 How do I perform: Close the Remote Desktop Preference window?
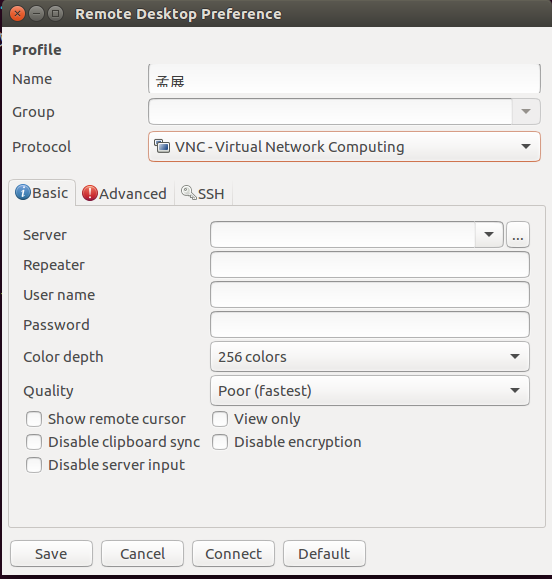tap(17, 14)
